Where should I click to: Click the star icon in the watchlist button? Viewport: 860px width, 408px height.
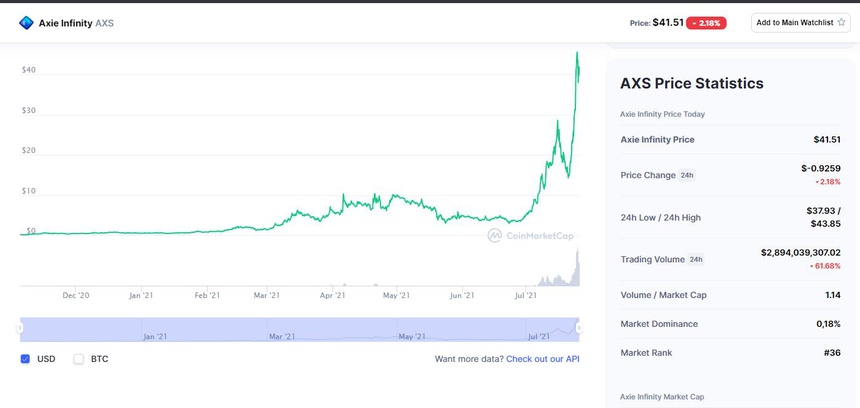842,22
